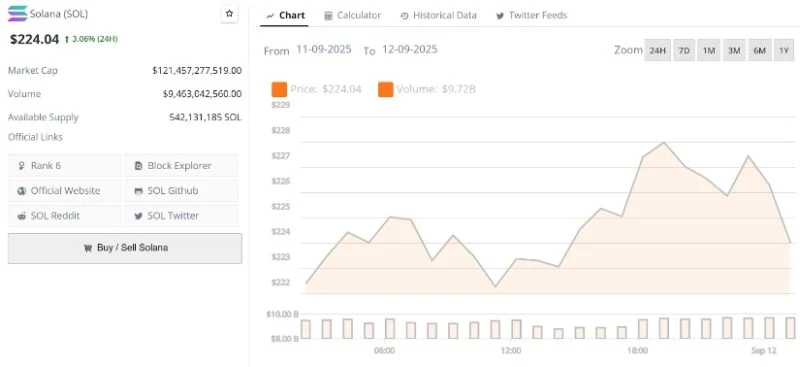800x367 pixels.
Task: Click the Calculator tab icon
Action: pos(329,16)
